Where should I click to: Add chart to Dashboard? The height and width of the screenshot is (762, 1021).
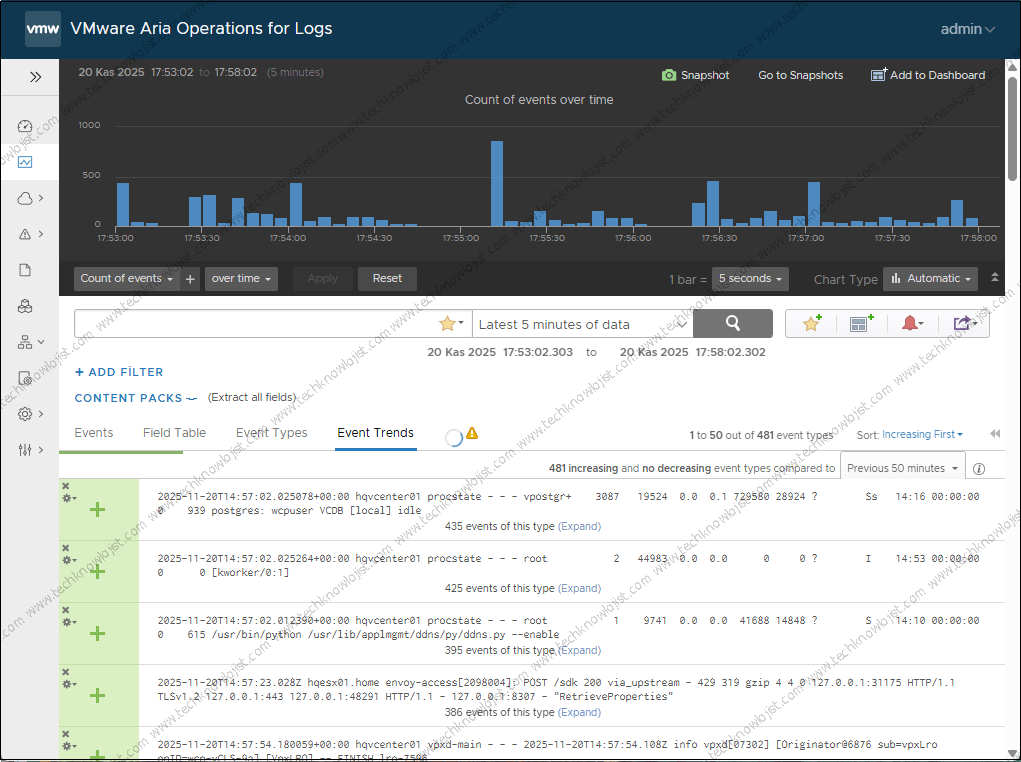point(928,75)
